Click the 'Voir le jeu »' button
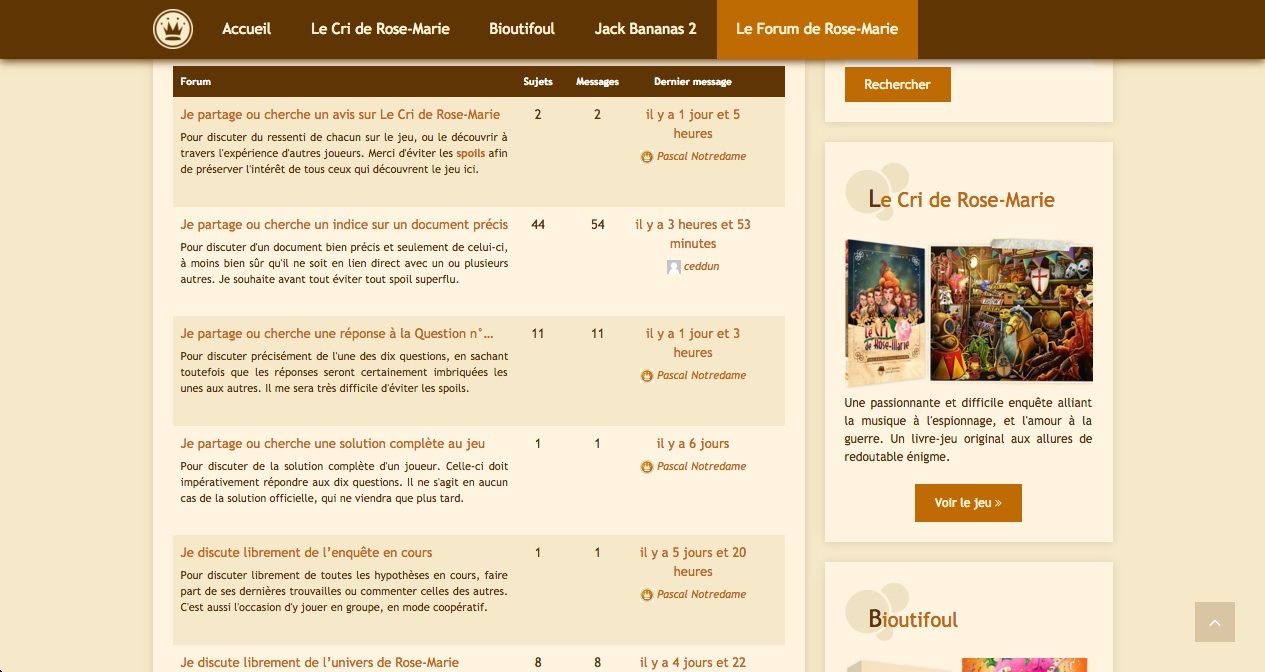The width and height of the screenshot is (1265, 672). 968,503
